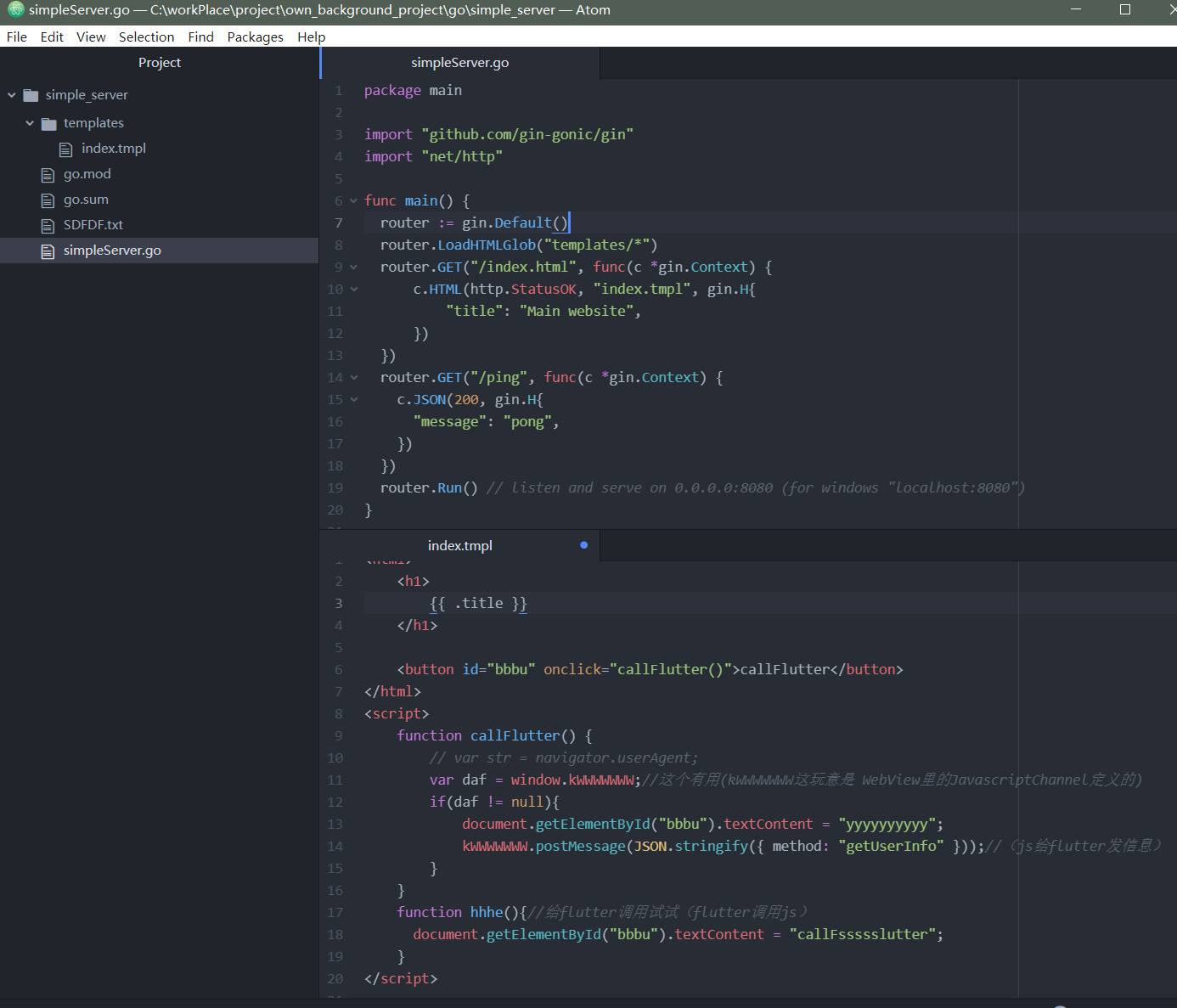Click the go.mod file icon

[x=48, y=175]
